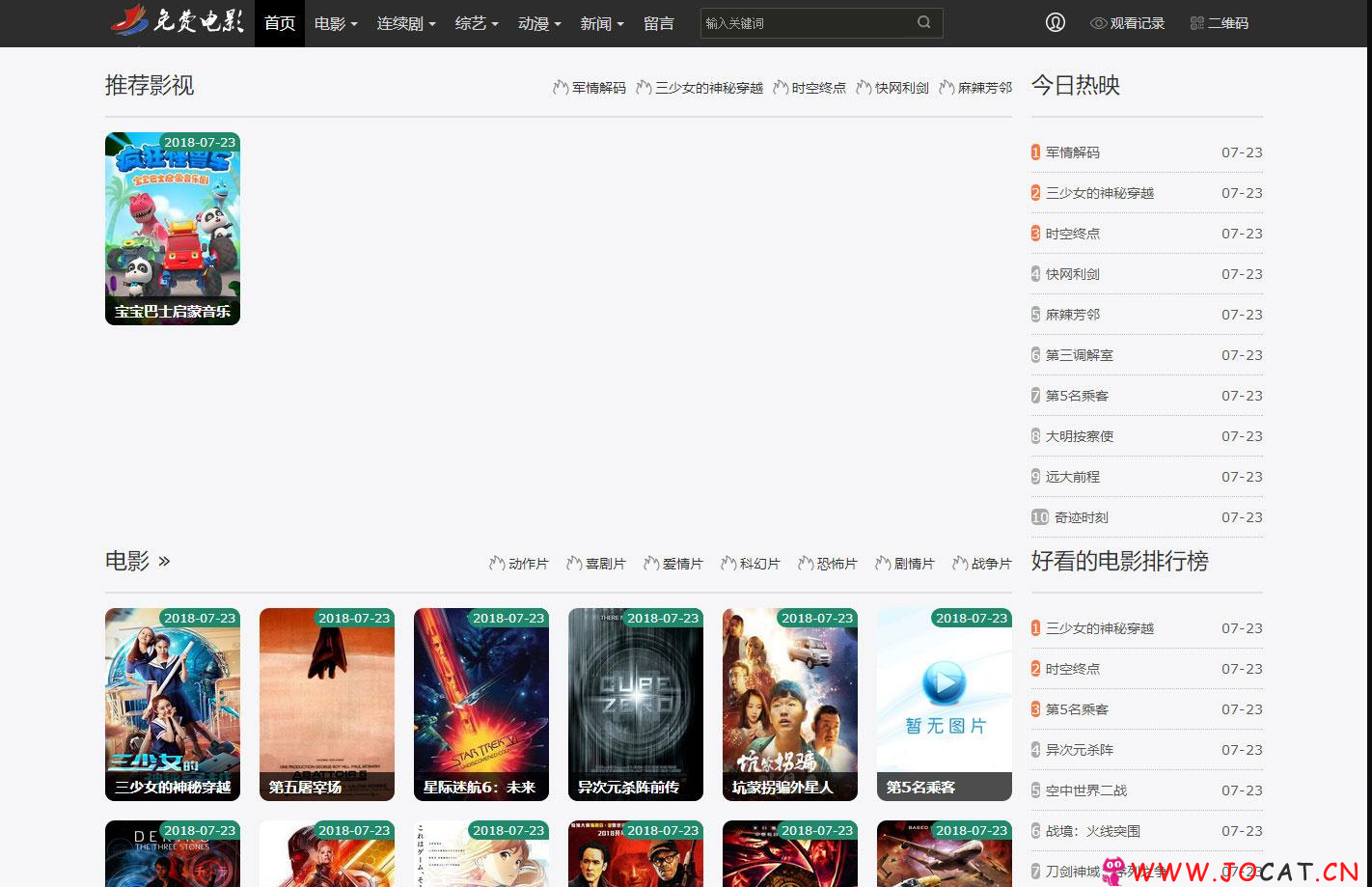Open the 第五屠宰场 movie poster

point(327,705)
